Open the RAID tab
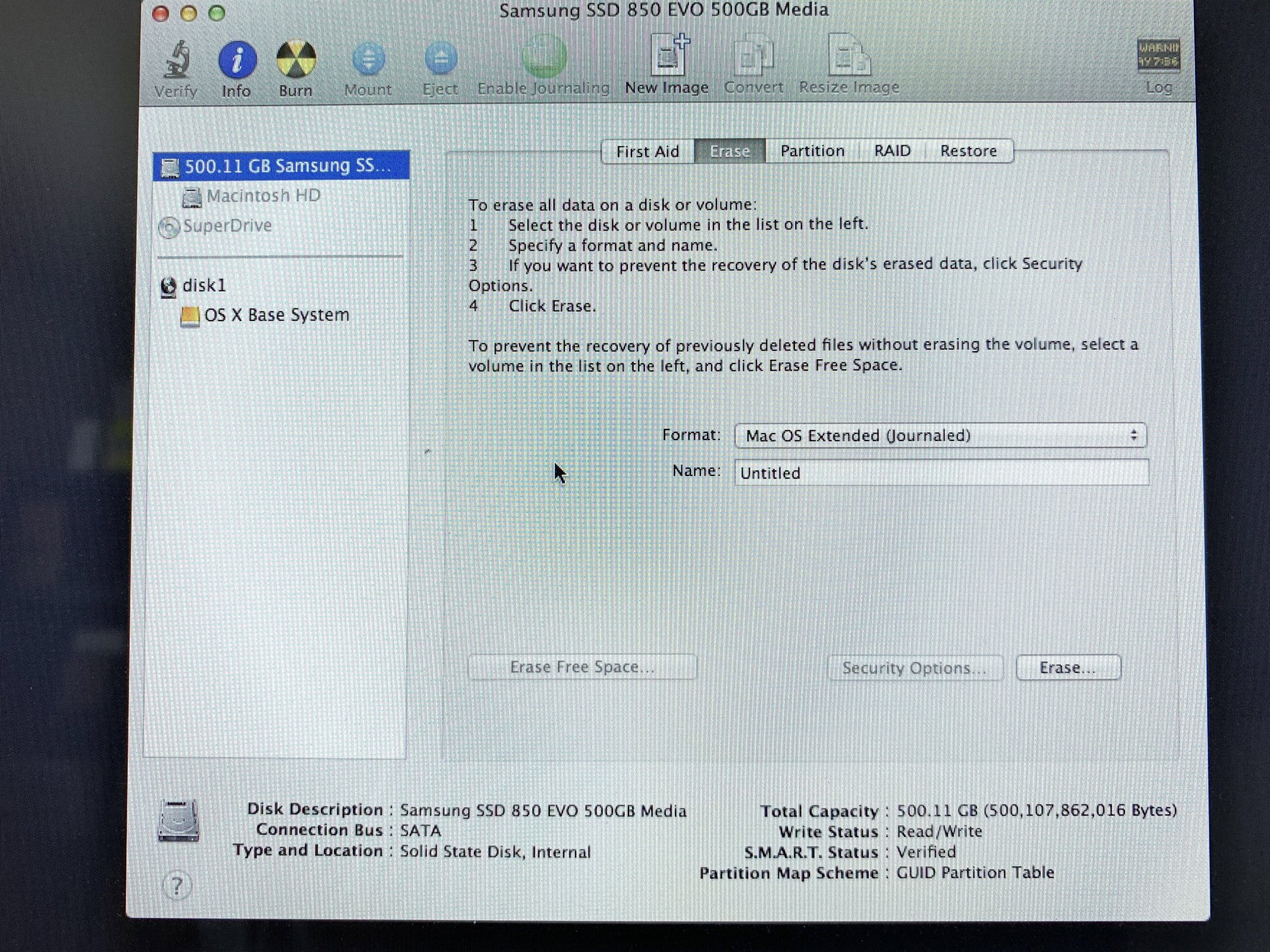Viewport: 1270px width, 952px height. 892,151
